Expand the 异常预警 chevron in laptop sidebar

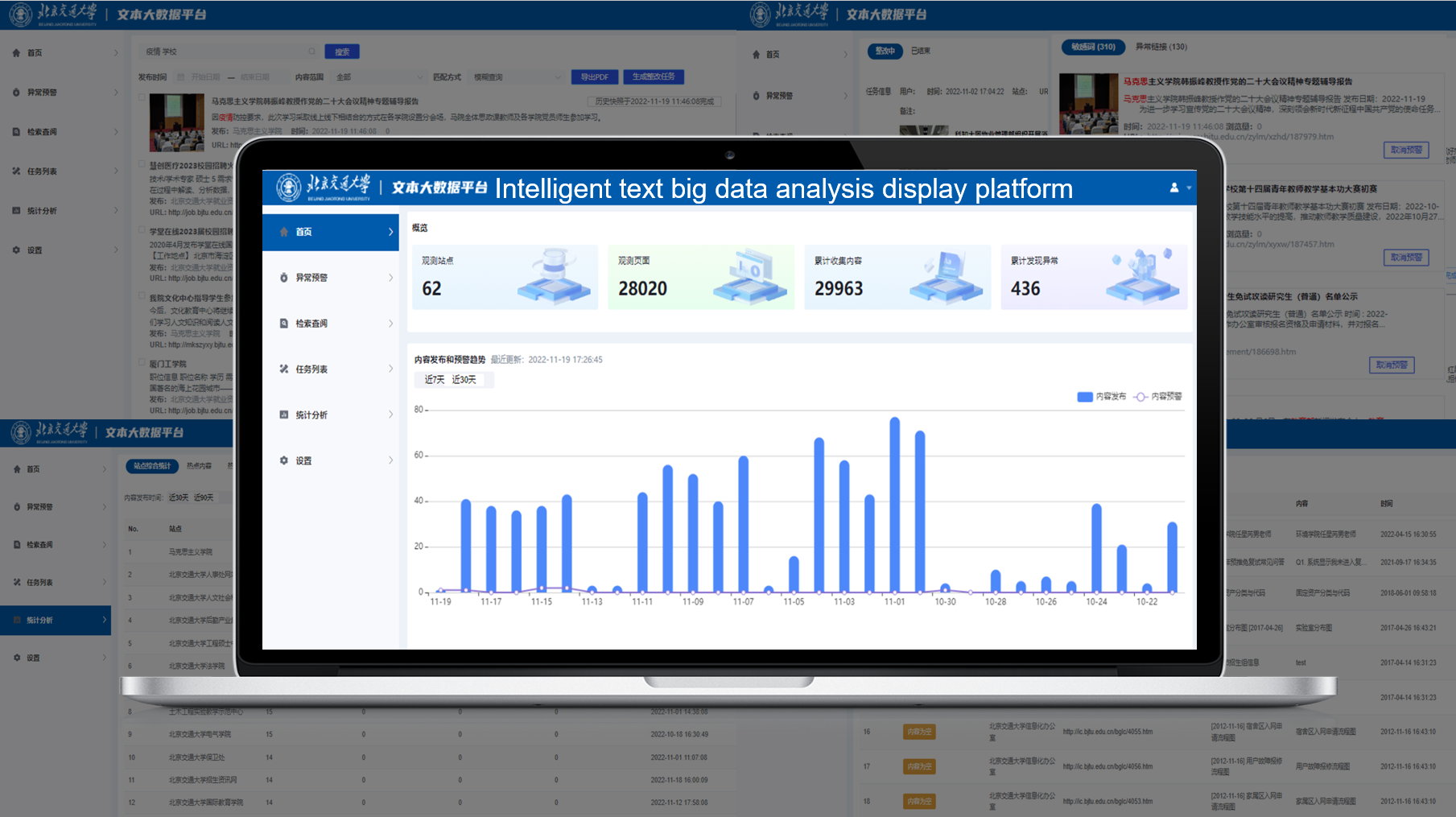tap(391, 278)
